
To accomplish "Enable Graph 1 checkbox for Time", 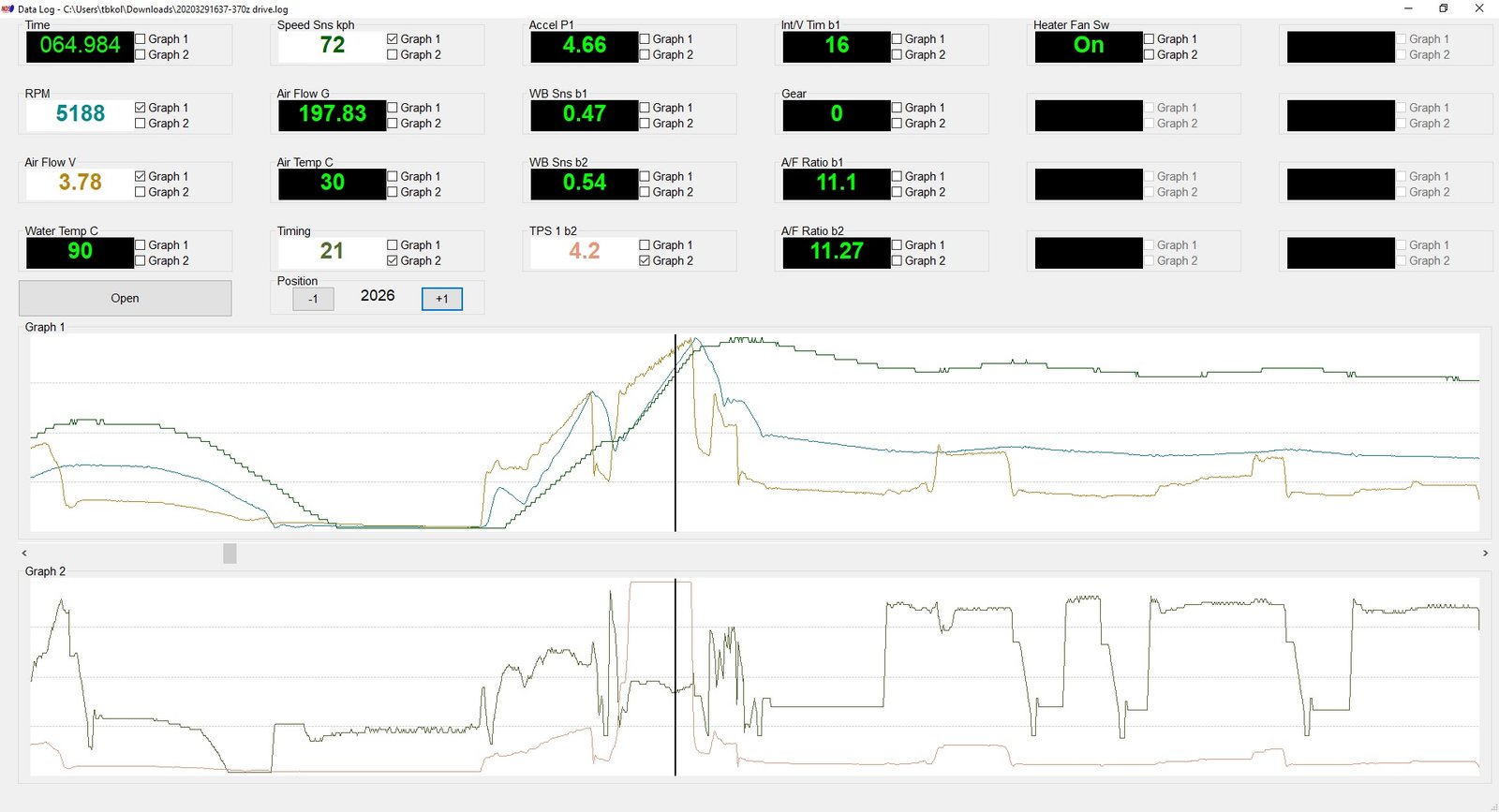I will coord(141,39).
